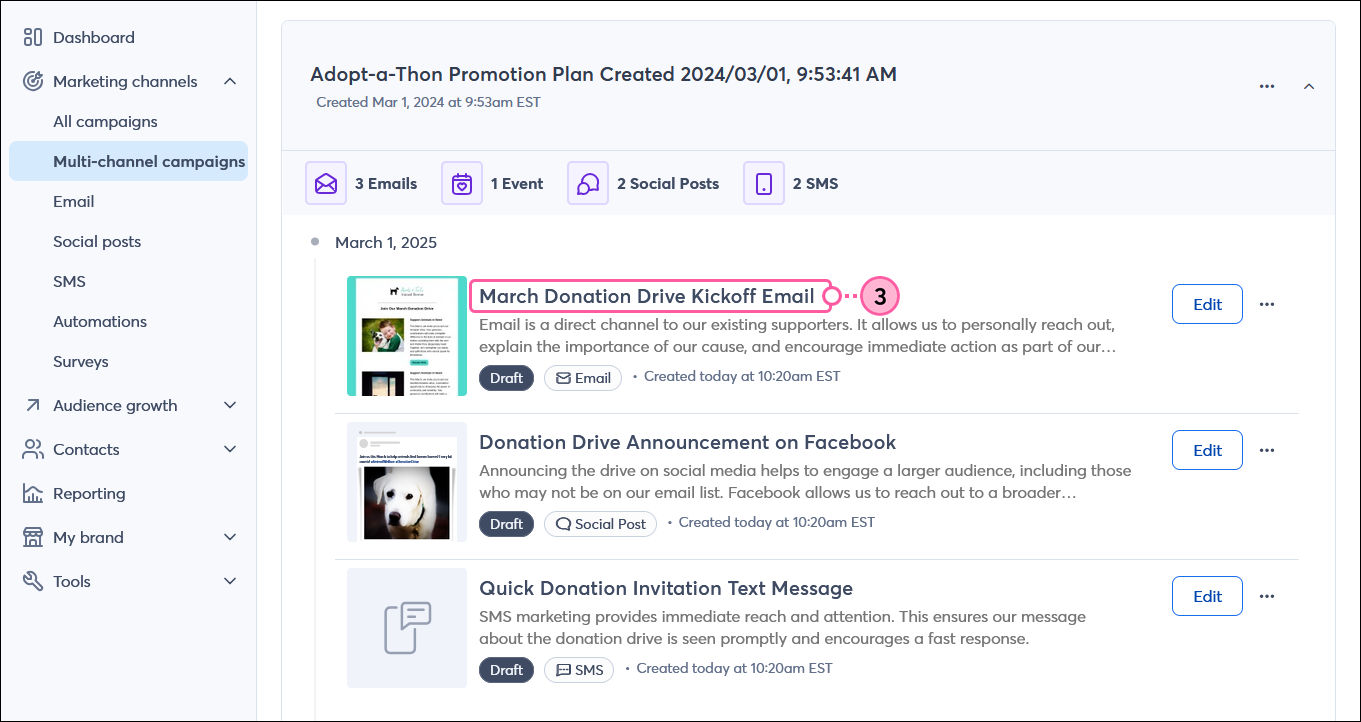Click Draft badge on Facebook announcement
The image size is (1361, 722).
[x=506, y=524]
